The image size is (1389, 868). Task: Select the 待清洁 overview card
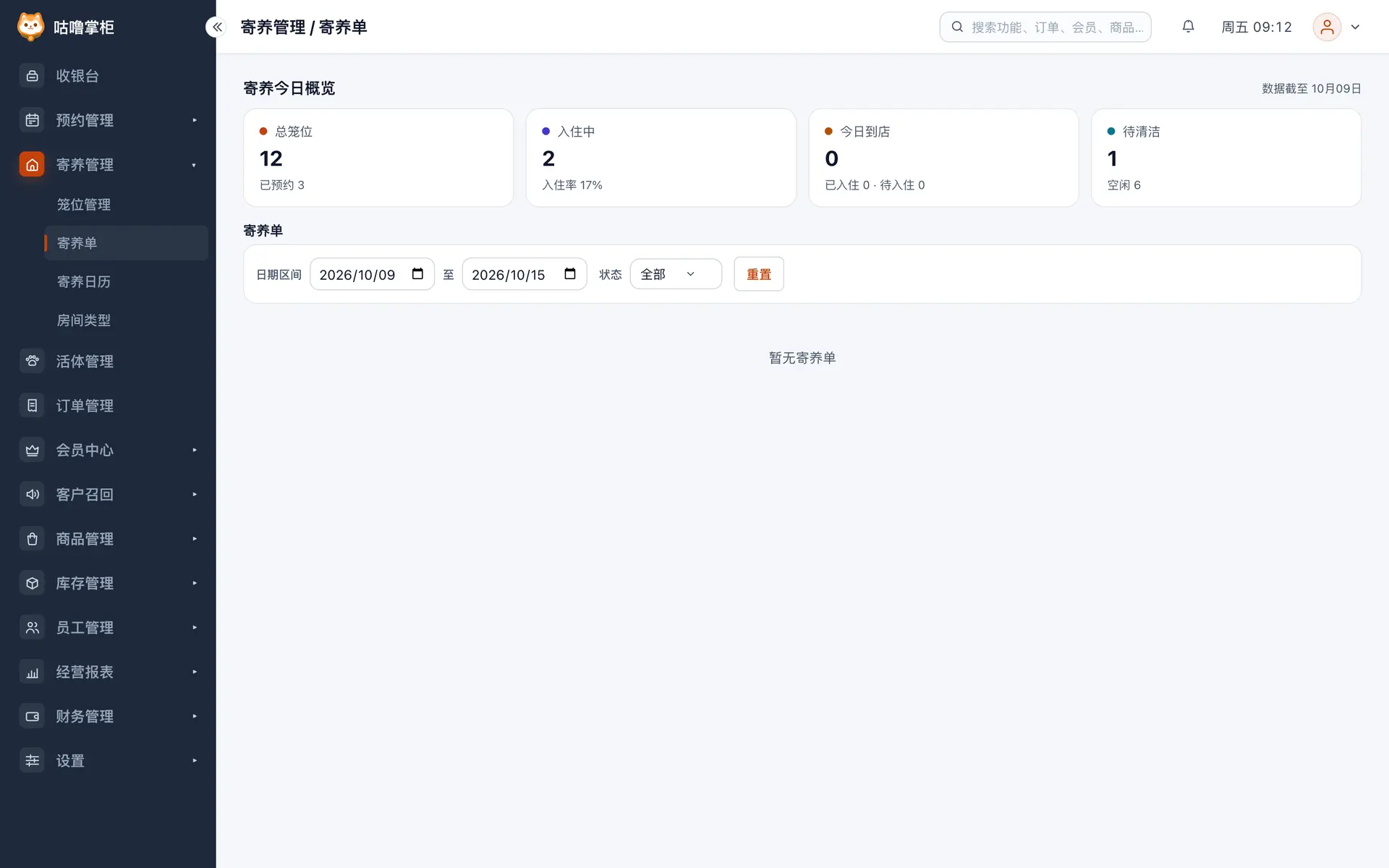point(1226,158)
